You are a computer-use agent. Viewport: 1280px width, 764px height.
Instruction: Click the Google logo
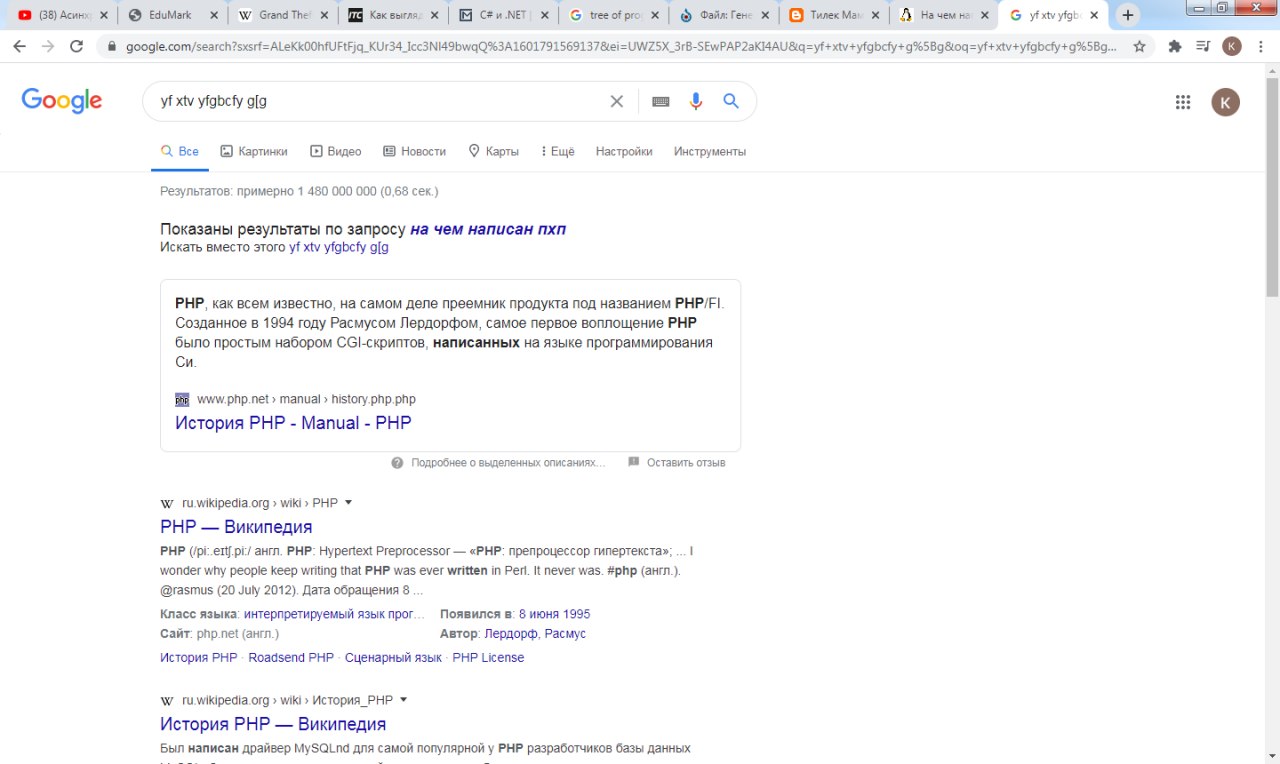pos(62,101)
